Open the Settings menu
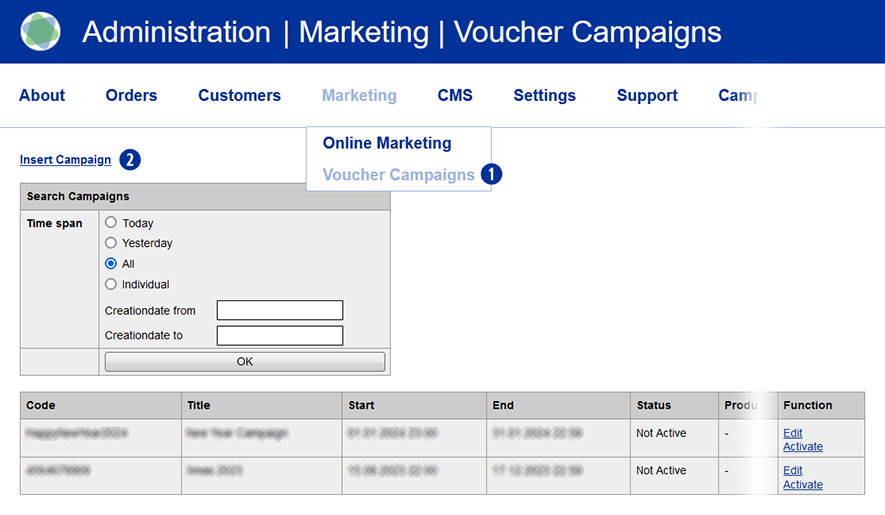The width and height of the screenshot is (885, 515). pos(544,96)
